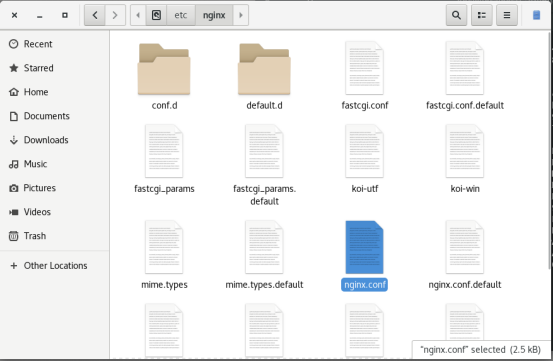
Task: Open Pictures in sidebar
Action: pyautogui.click(x=55, y=188)
